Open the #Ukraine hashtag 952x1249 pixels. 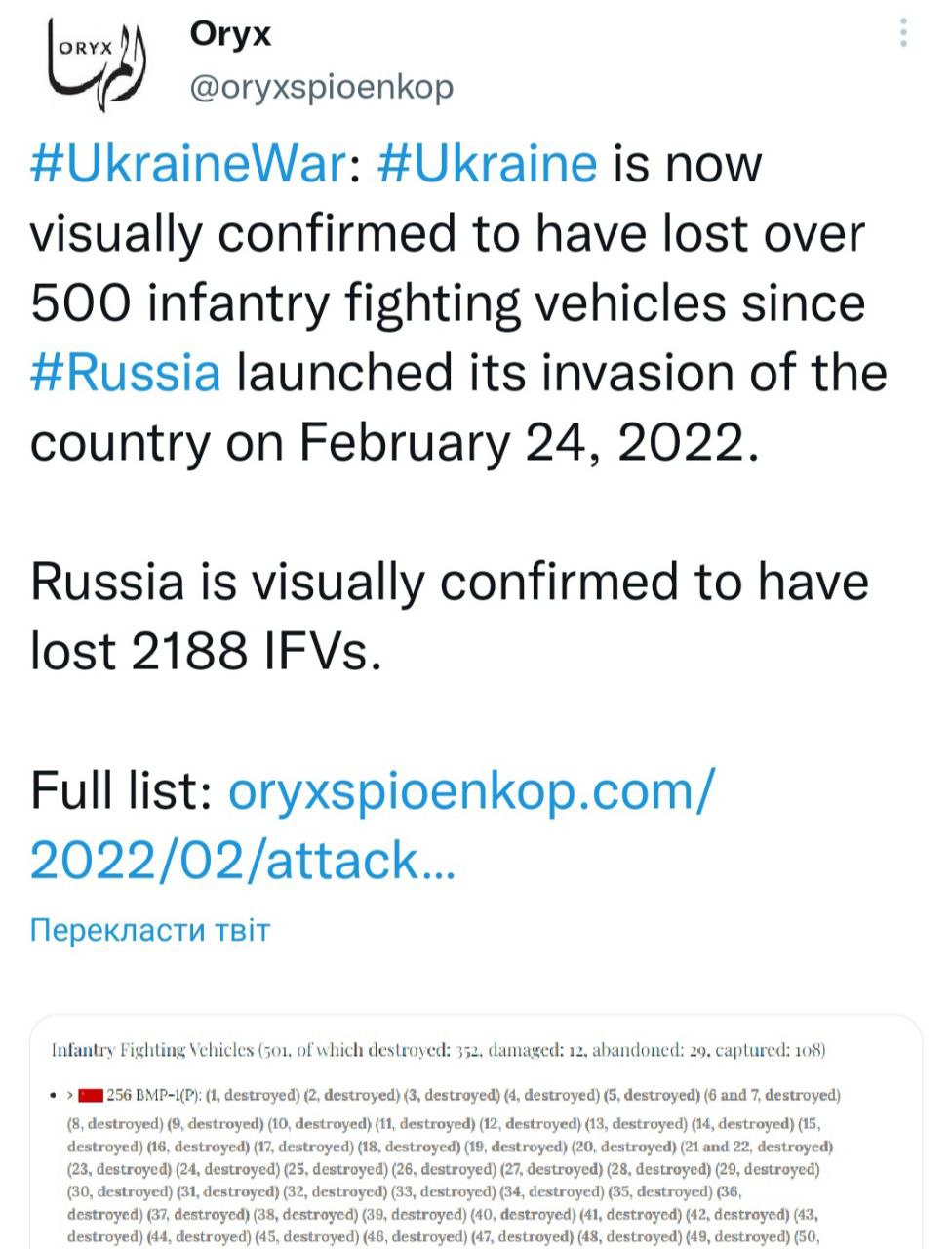[x=486, y=164]
